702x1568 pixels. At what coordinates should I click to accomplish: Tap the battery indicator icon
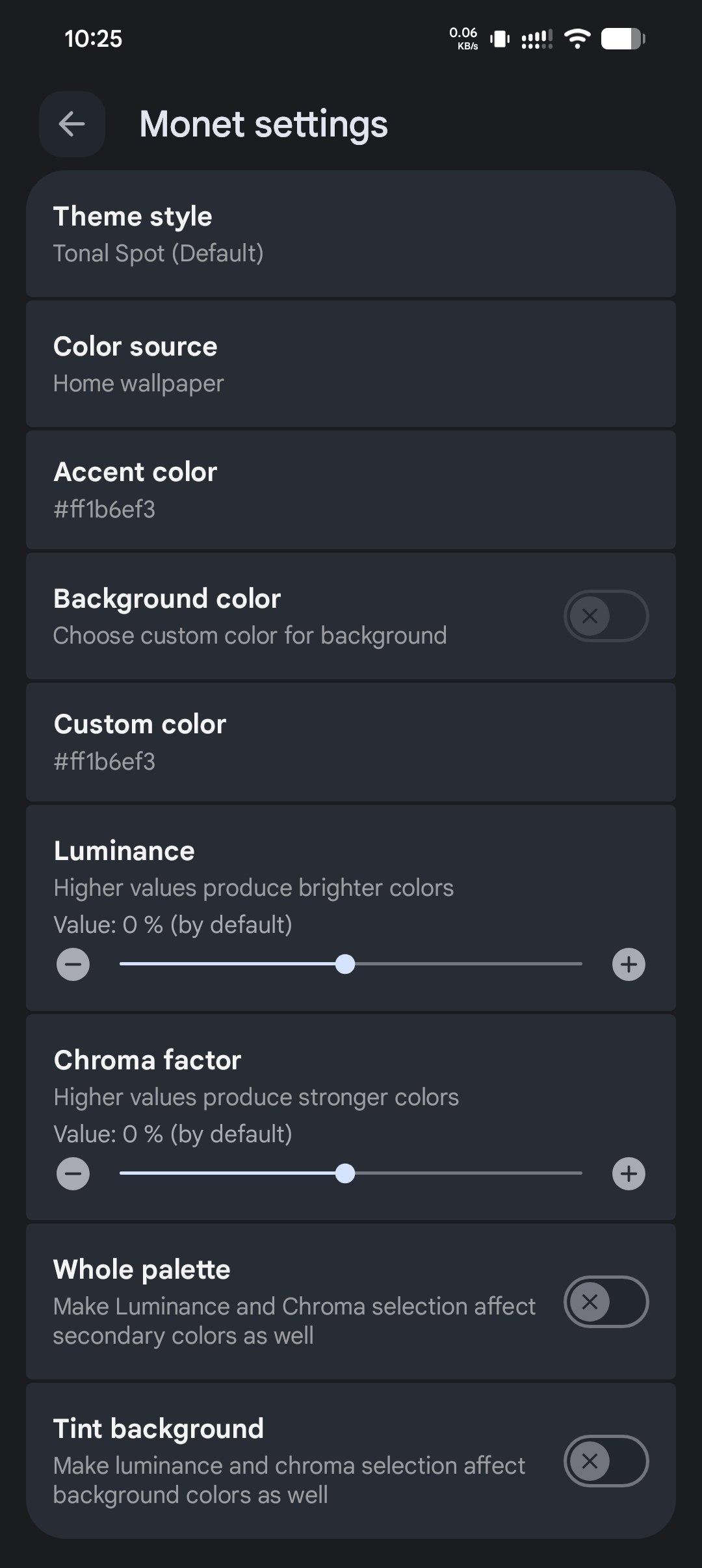623,39
